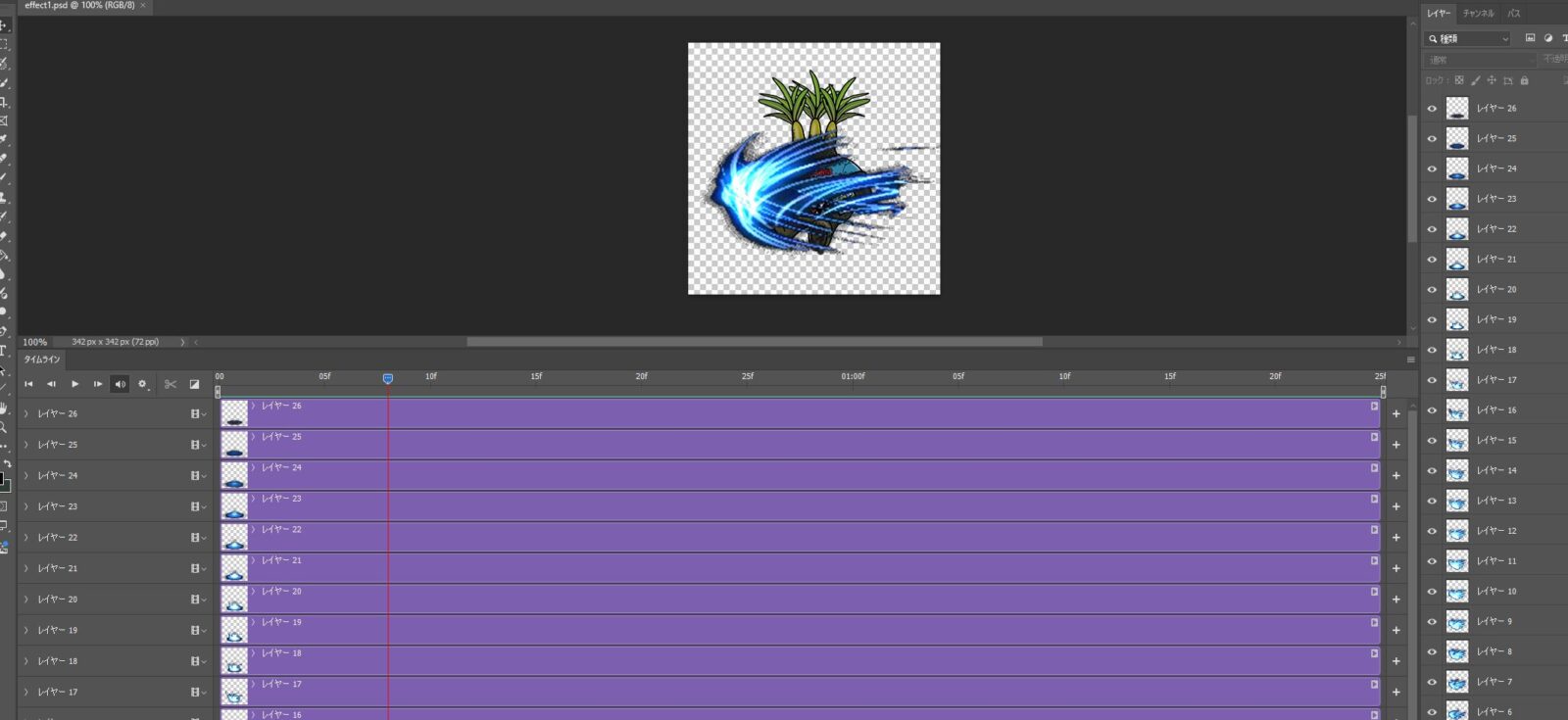The height and width of the screenshot is (720, 1568).
Task: Switch to チャンネル tab
Action: (1478, 14)
